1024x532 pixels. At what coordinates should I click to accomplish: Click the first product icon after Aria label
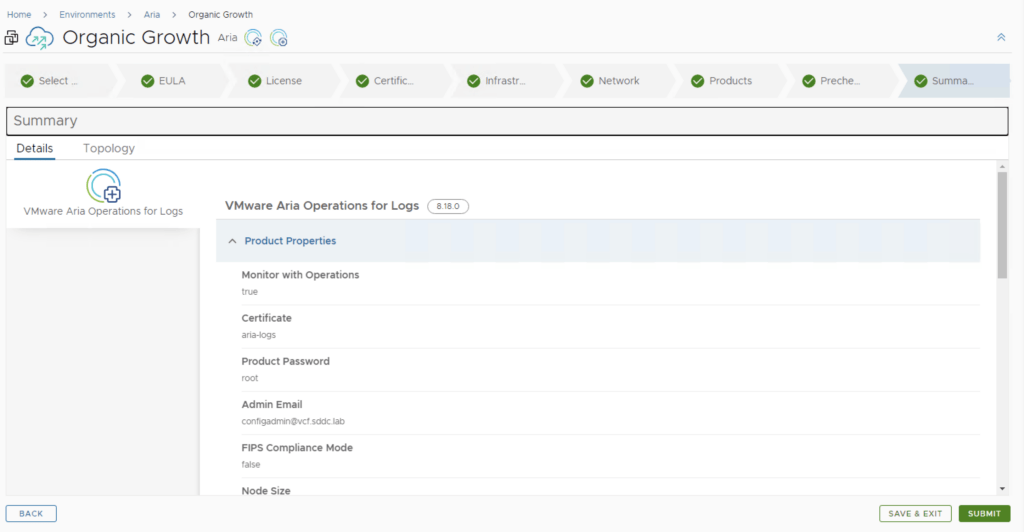click(254, 38)
